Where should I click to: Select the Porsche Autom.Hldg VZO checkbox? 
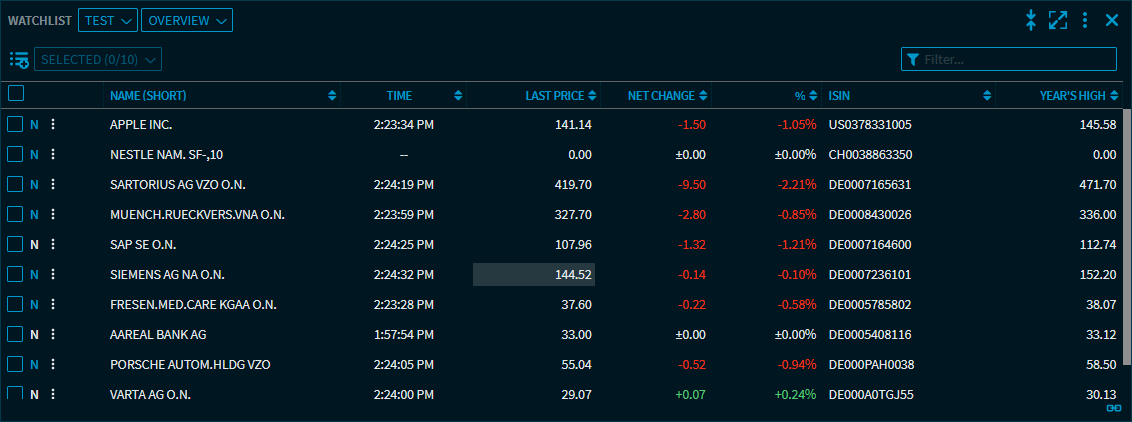15,365
